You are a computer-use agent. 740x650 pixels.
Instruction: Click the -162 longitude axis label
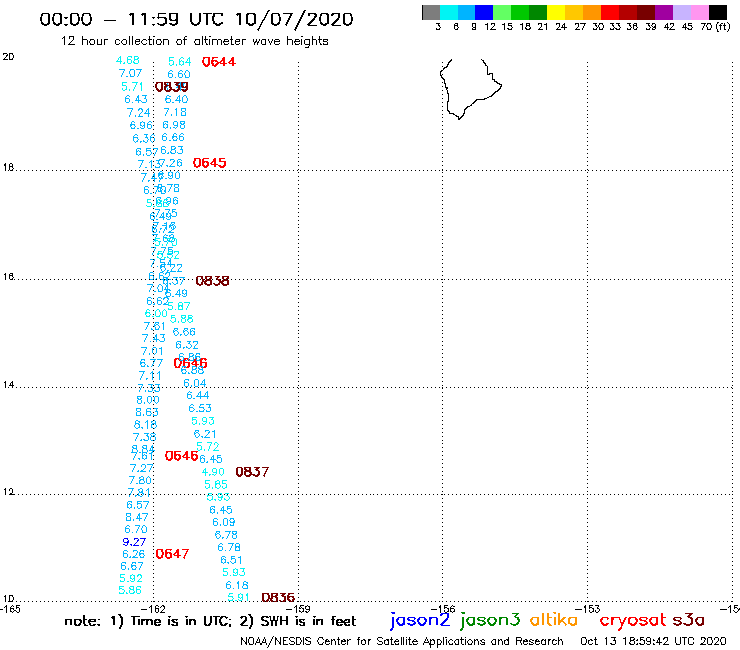coord(155,609)
